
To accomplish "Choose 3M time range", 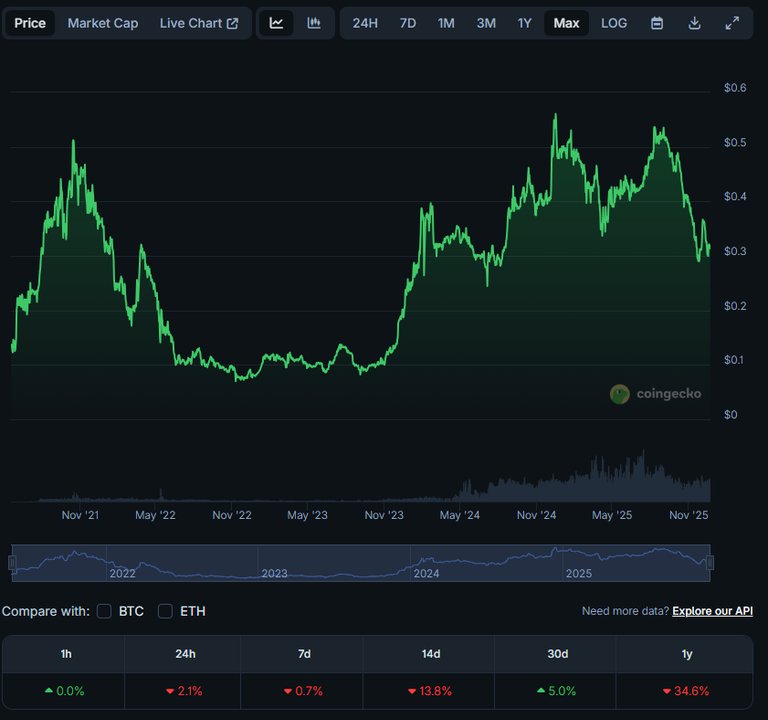I will 486,23.
